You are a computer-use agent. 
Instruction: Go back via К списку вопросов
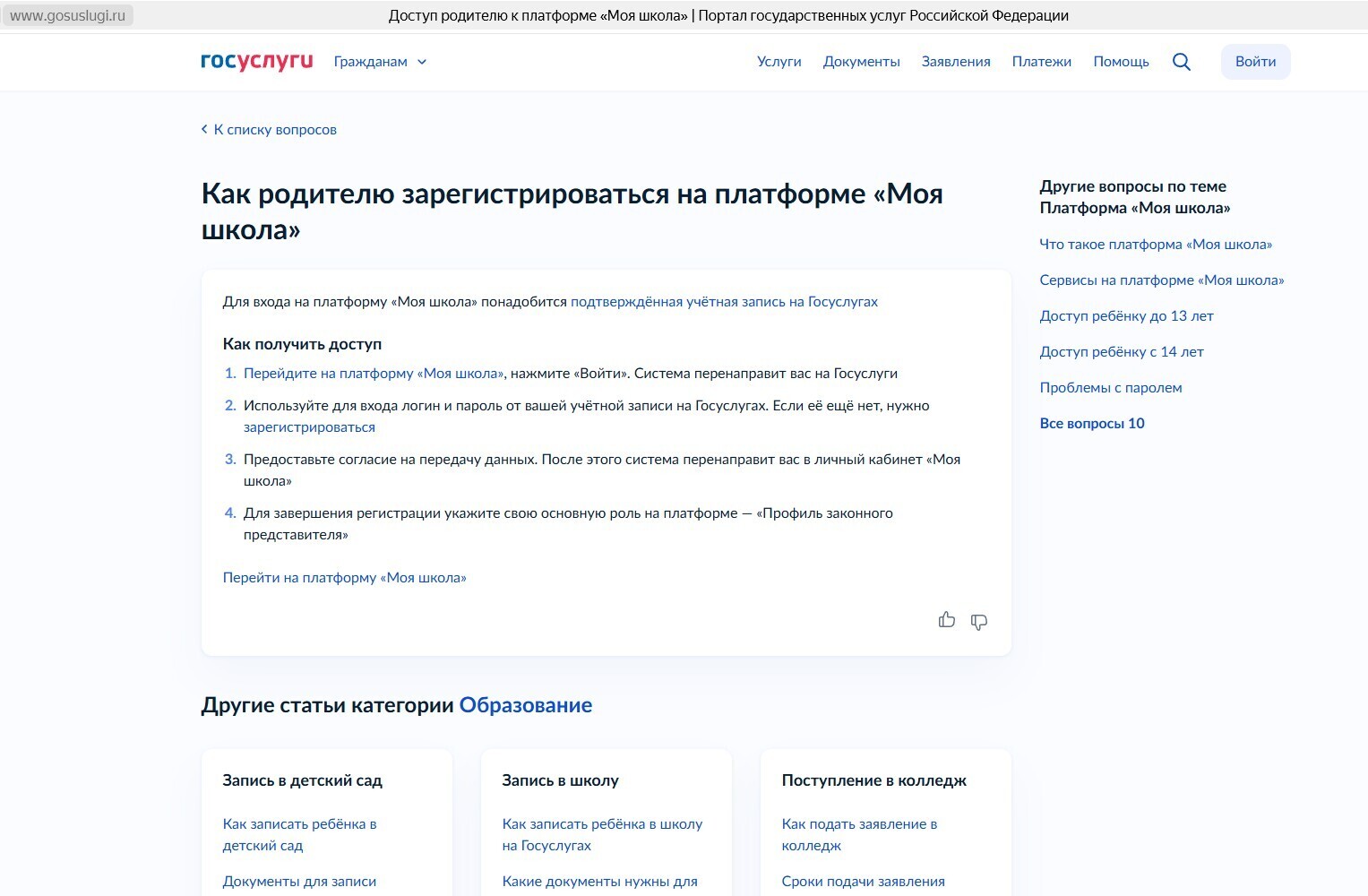[269, 130]
